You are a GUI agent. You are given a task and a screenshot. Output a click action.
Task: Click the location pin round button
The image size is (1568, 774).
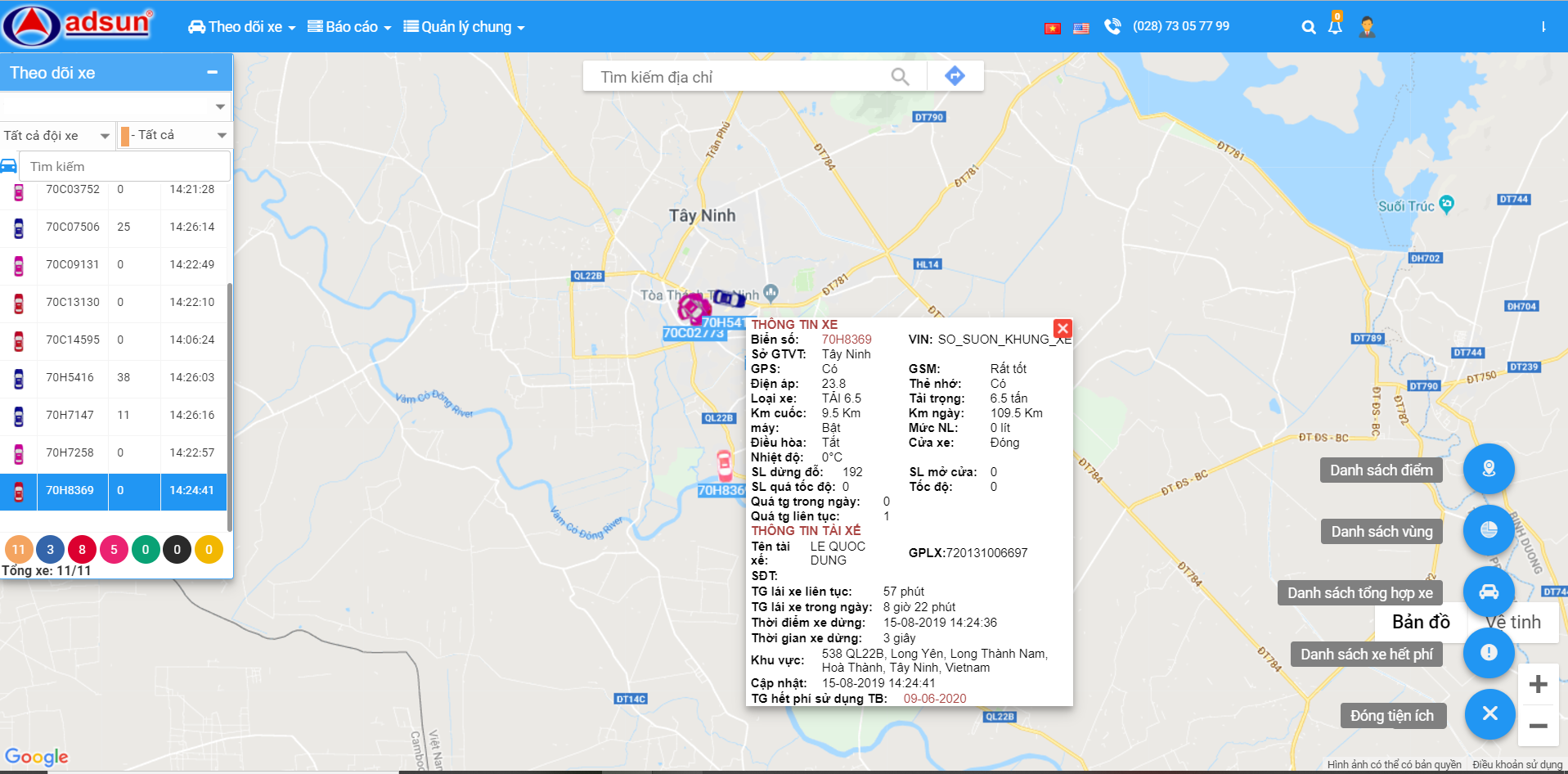1489,469
